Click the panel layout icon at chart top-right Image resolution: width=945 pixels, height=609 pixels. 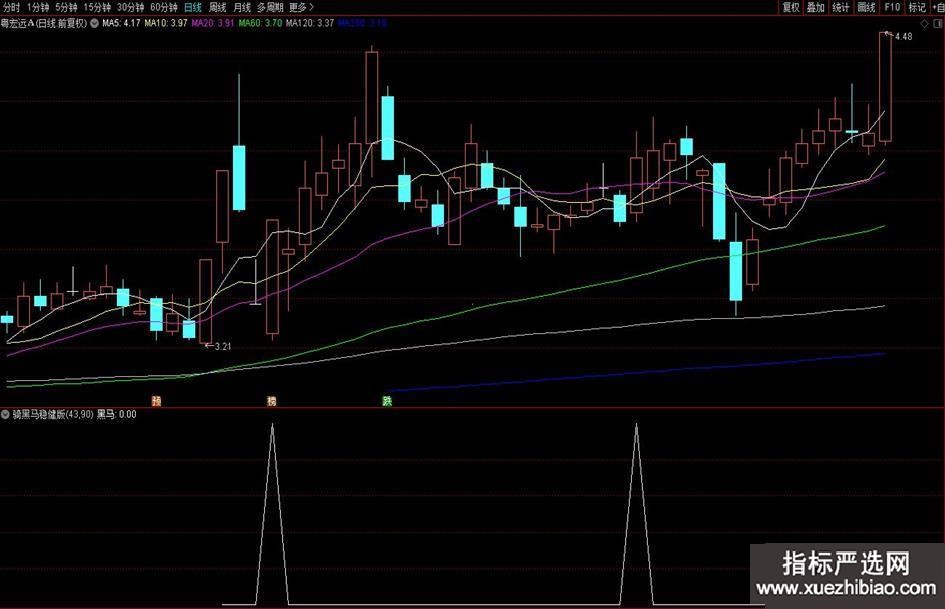(938, 24)
